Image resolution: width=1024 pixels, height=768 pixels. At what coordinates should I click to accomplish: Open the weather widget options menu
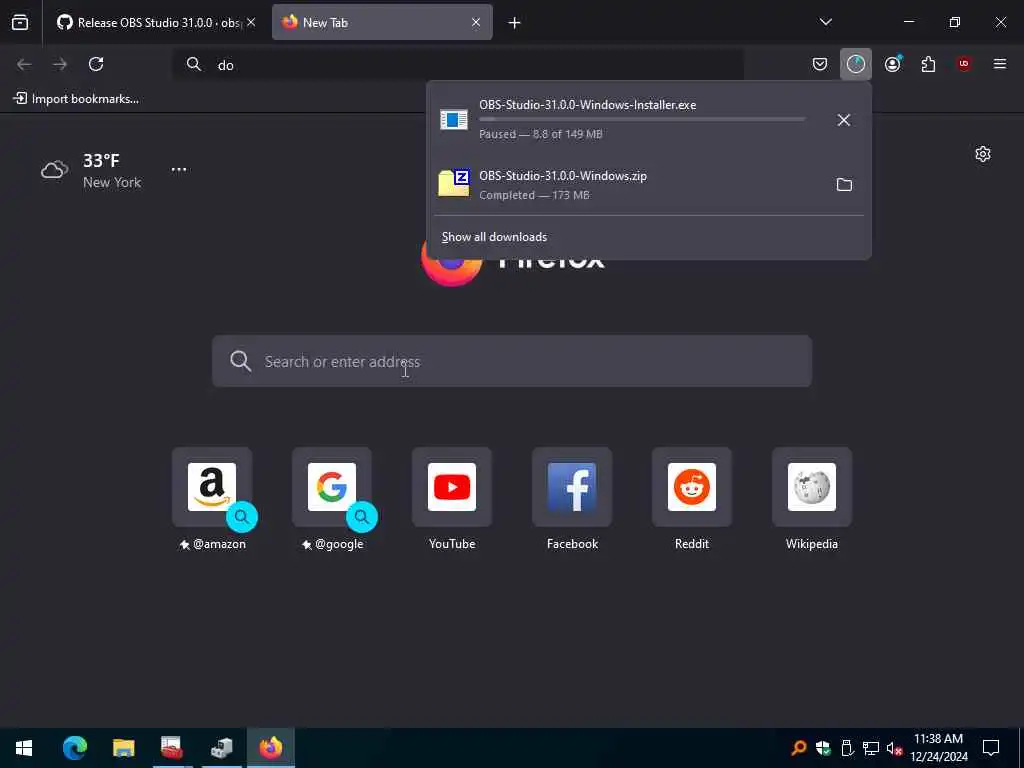(179, 169)
